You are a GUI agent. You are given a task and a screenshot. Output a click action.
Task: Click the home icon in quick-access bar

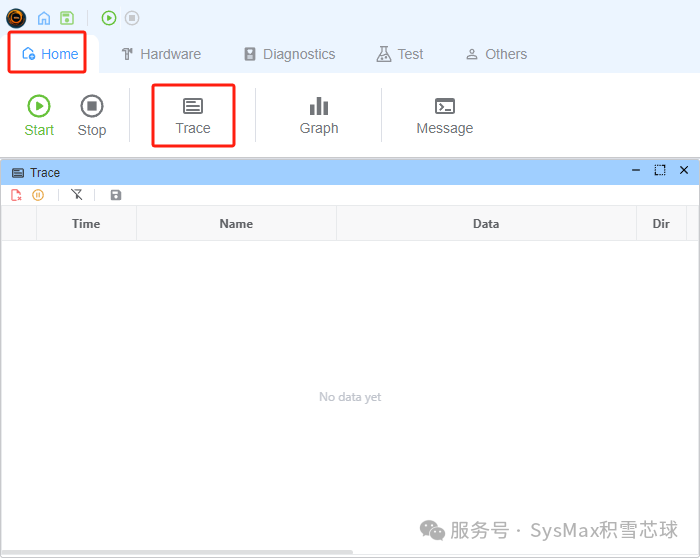[x=43, y=18]
